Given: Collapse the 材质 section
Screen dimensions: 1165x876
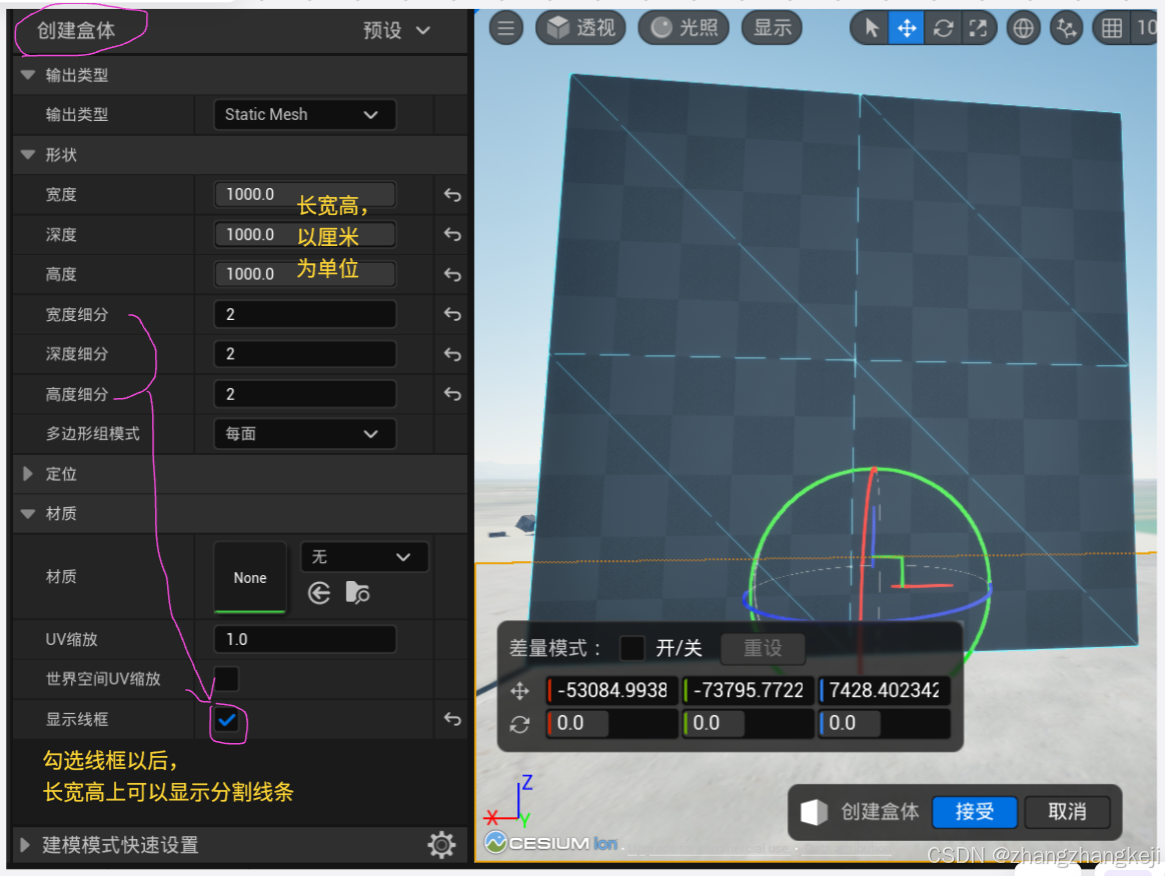Looking at the screenshot, I should tap(28, 513).
